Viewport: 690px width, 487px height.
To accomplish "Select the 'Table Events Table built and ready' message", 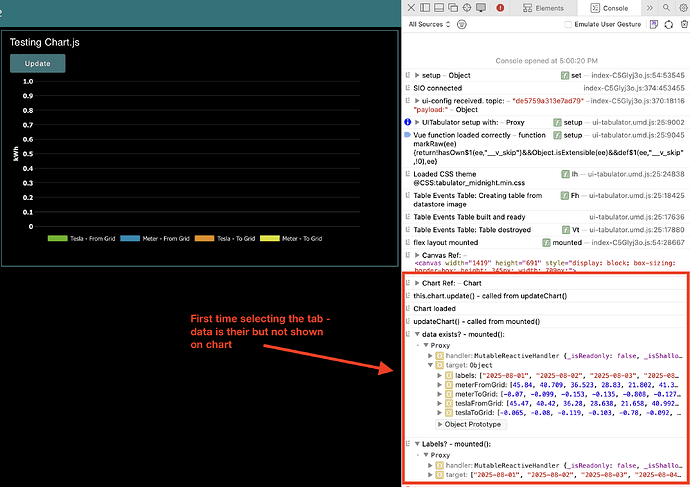I will point(469,217).
